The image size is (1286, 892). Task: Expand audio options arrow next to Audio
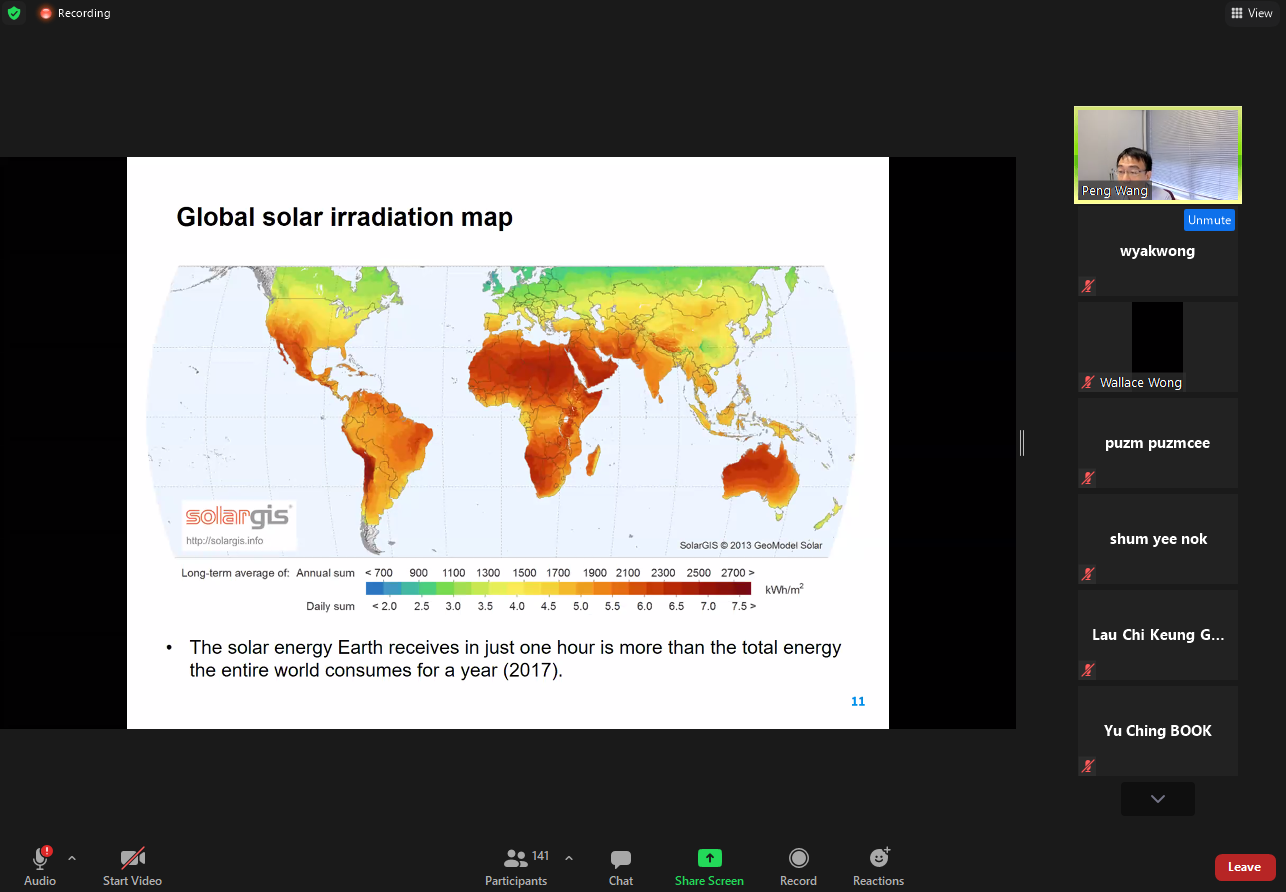click(71, 858)
